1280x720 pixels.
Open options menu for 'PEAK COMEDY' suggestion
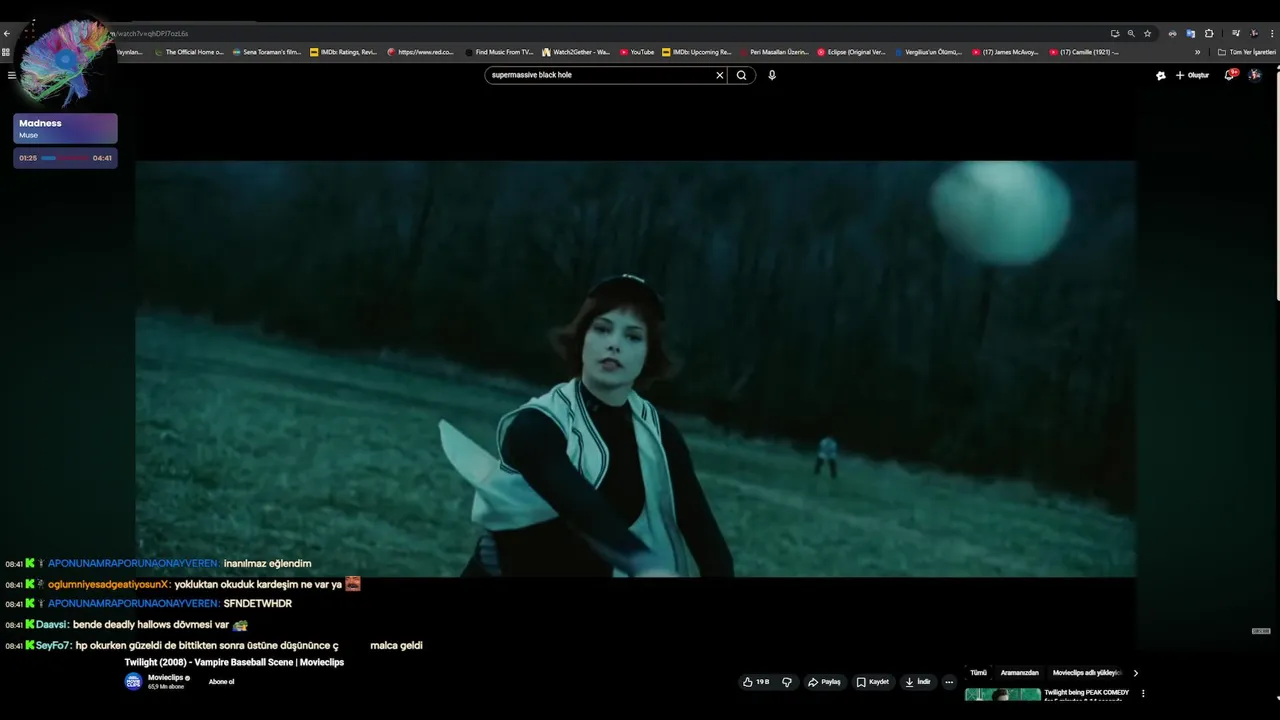click(x=1143, y=693)
